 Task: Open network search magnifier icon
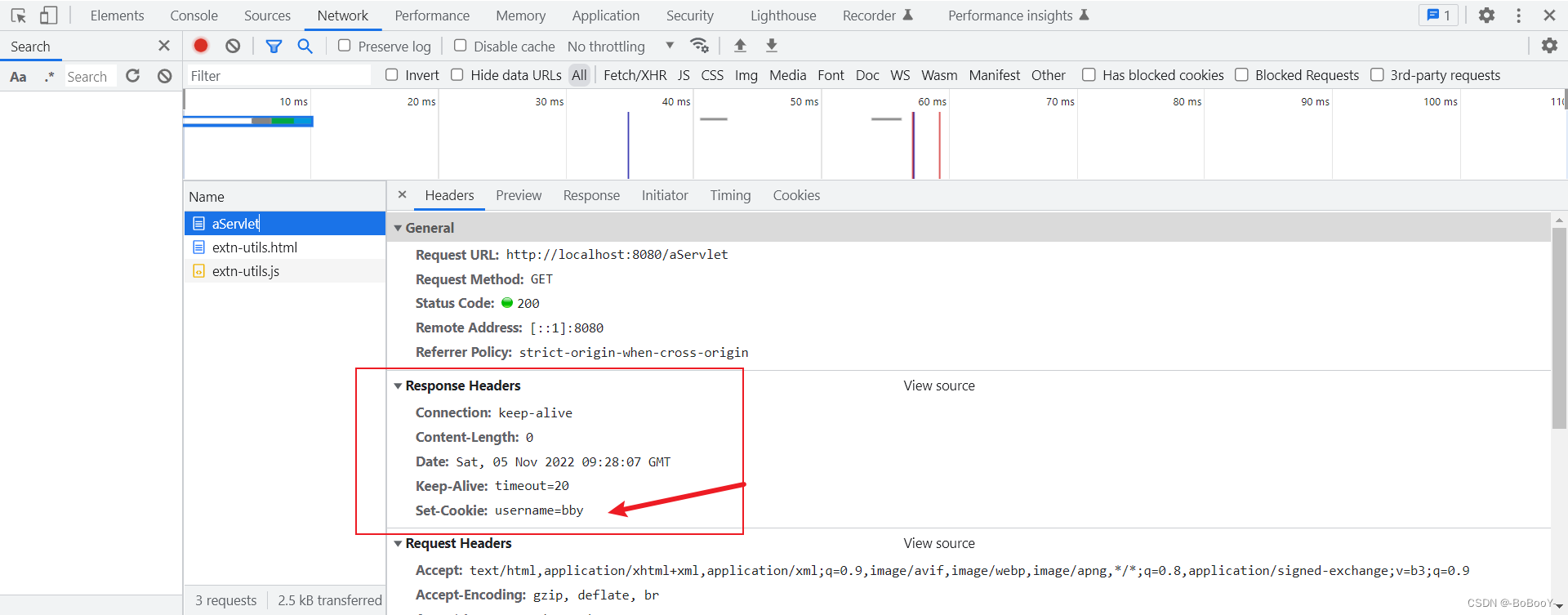(x=305, y=46)
